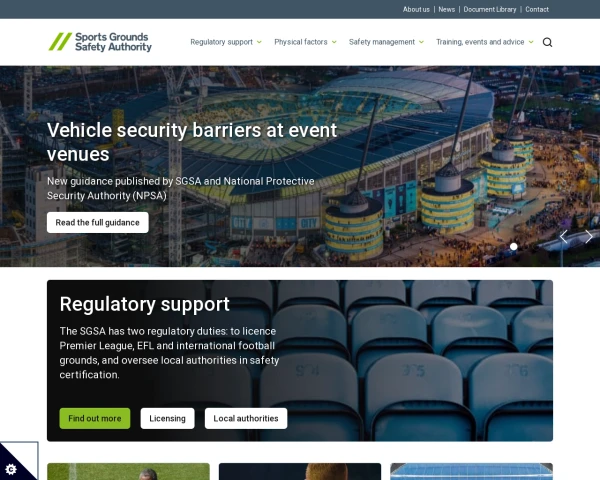Expand the Safety management dropdown chevron
This screenshot has width=600, height=480.
pyautogui.click(x=421, y=42)
